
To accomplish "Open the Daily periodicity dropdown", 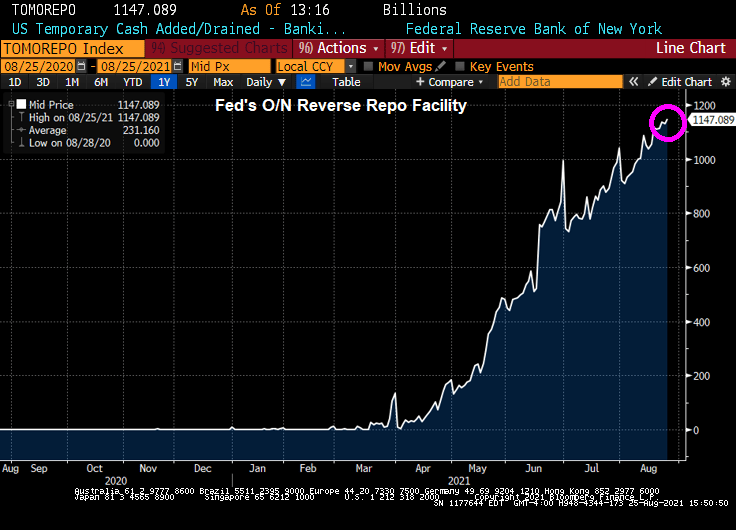I will (264, 82).
